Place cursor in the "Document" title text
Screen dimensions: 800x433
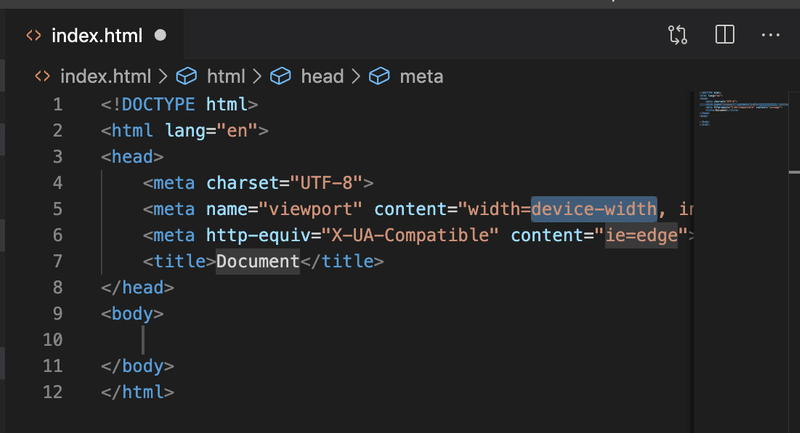pos(257,261)
